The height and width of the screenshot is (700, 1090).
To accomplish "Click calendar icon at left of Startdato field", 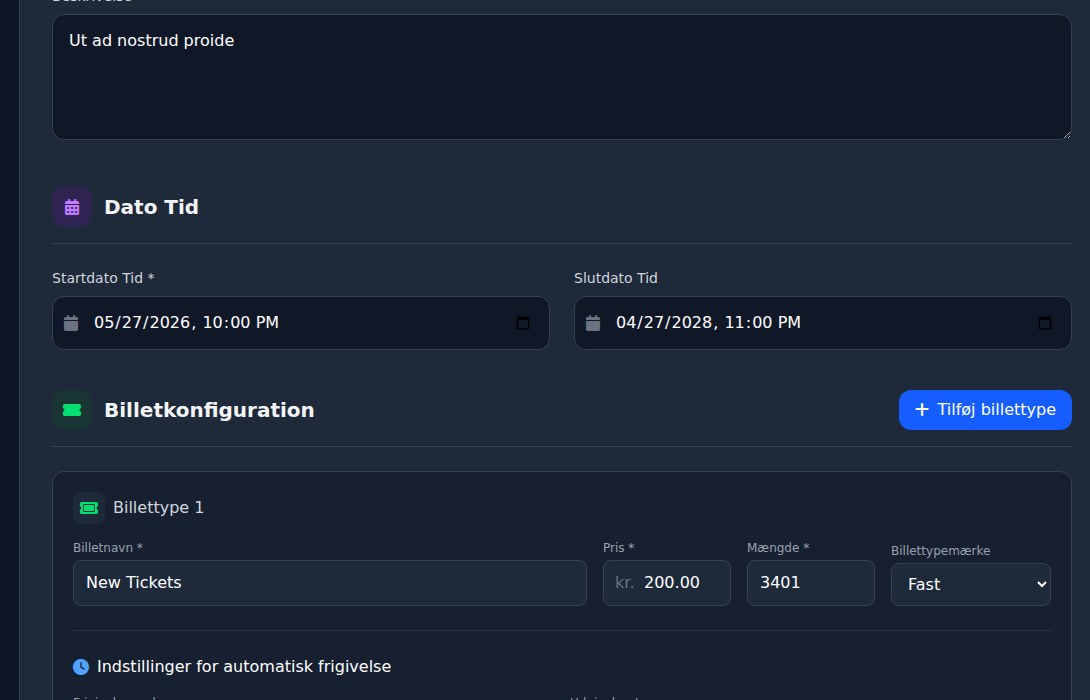I will click(x=71, y=323).
